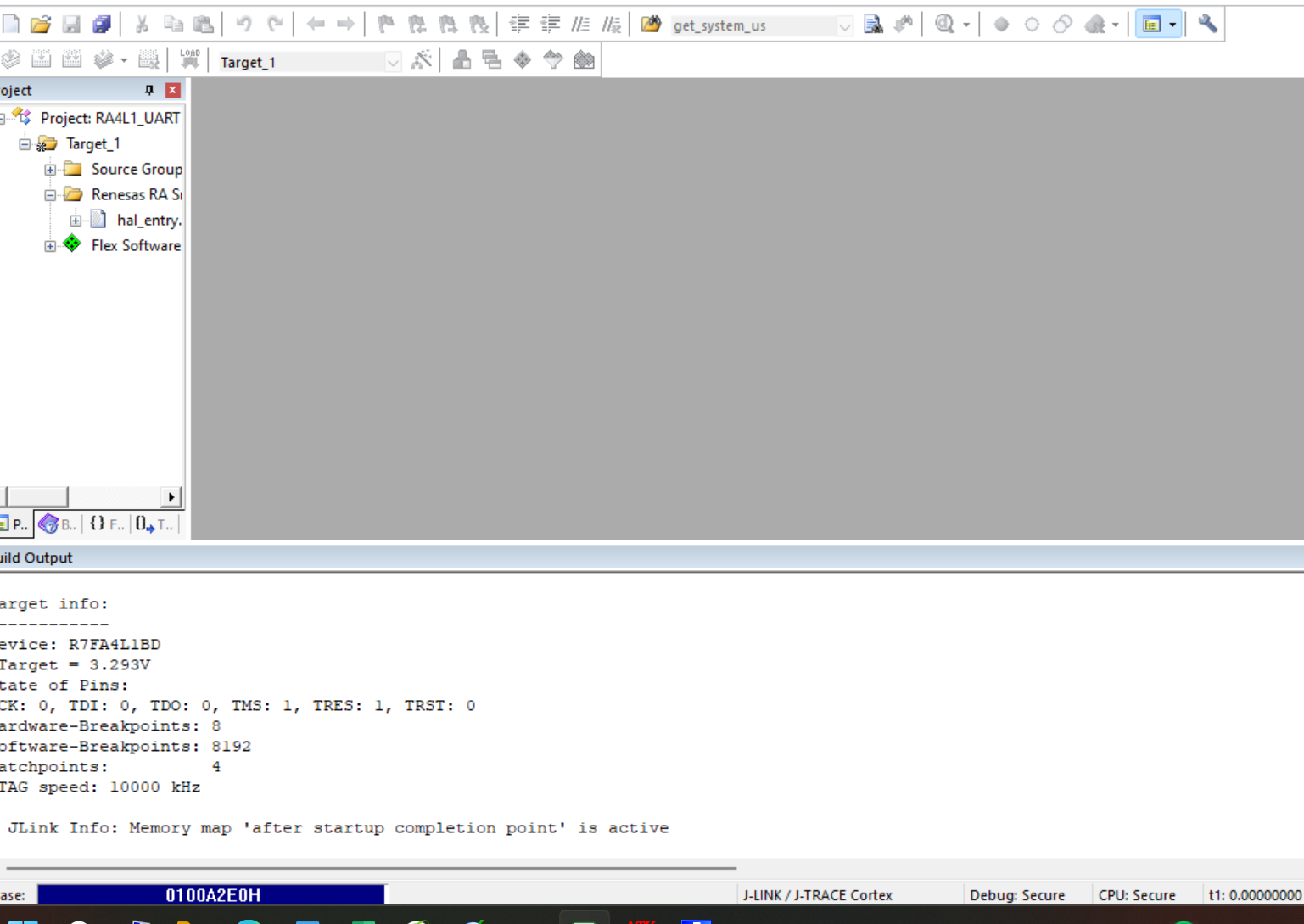Open a file using the folder icon
The image size is (1304, 924).
coord(40,24)
